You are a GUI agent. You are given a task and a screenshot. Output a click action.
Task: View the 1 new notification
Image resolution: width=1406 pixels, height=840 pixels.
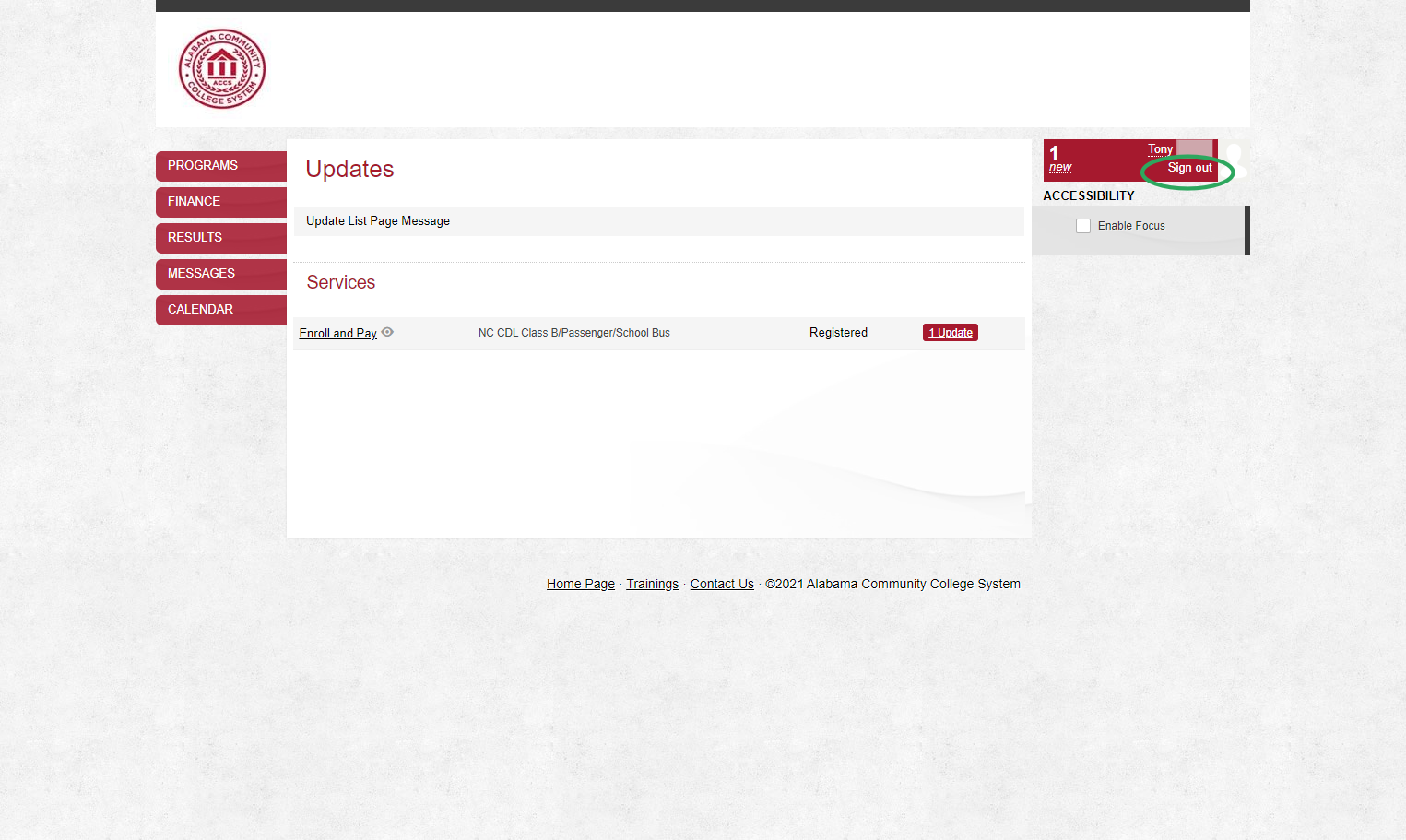point(1060,160)
